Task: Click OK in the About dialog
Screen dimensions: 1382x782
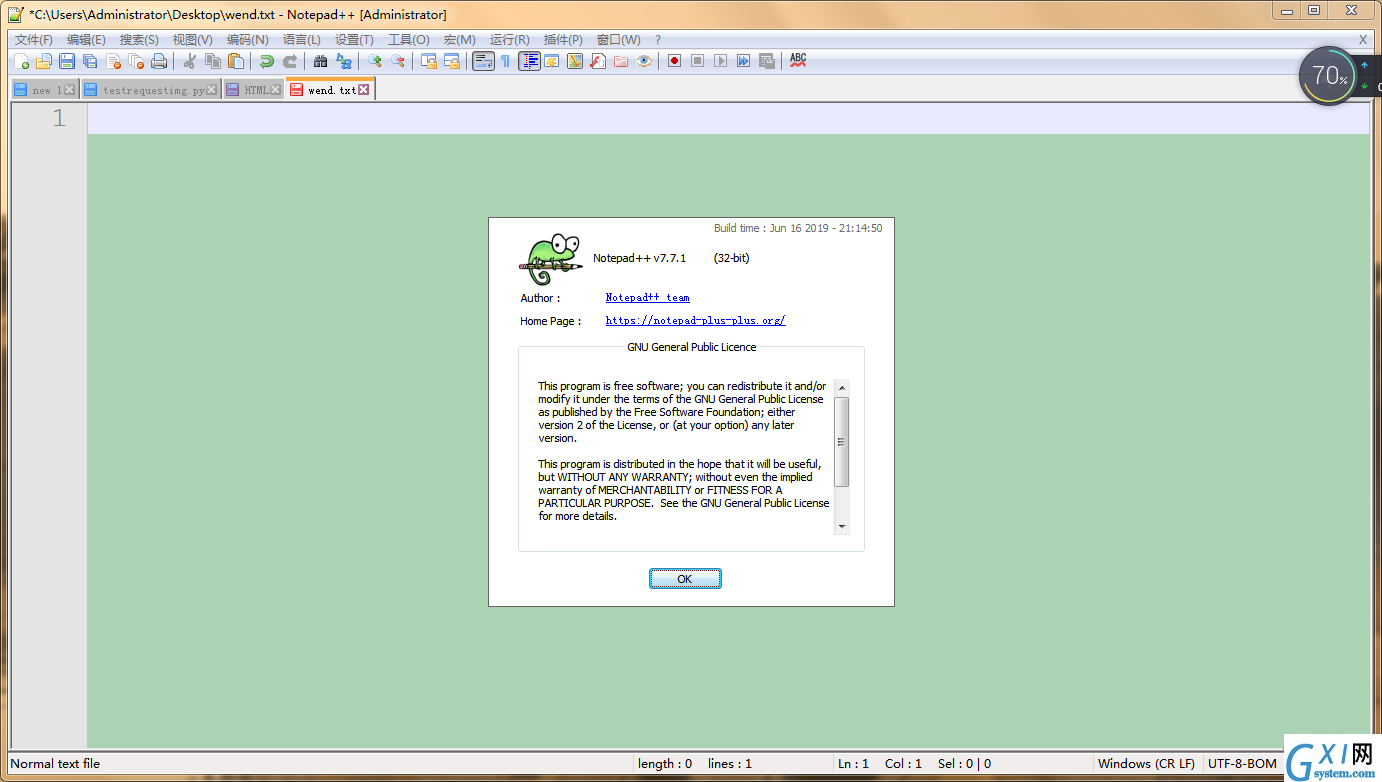Action: 685,579
